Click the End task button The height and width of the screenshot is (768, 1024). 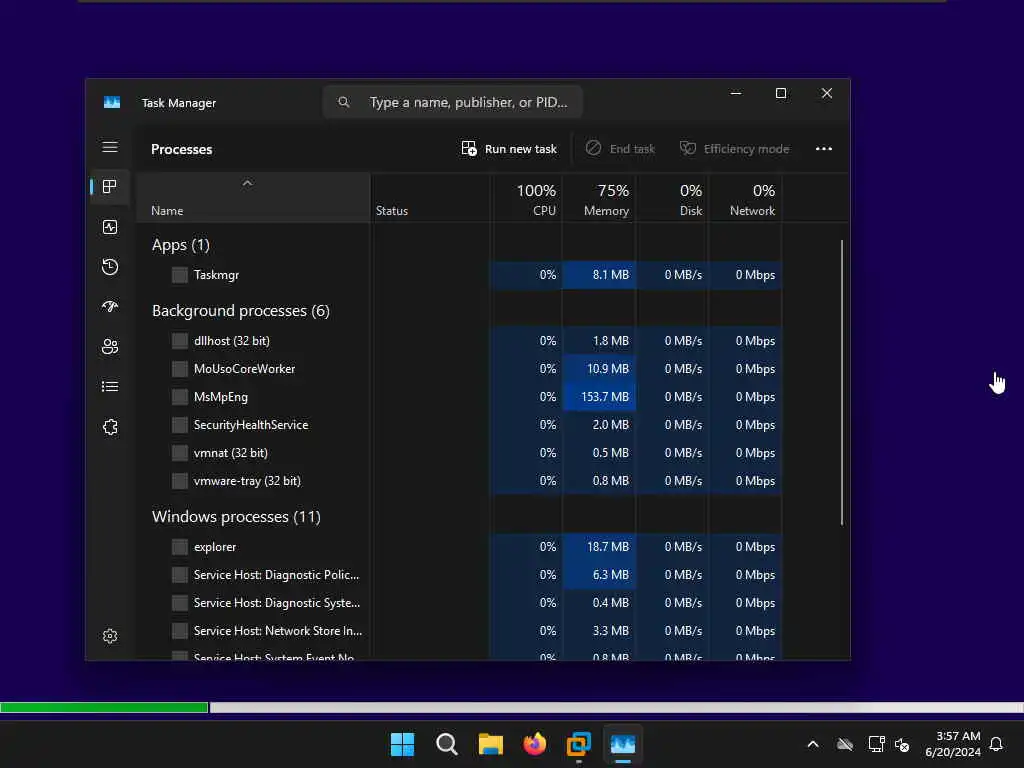tap(620, 149)
